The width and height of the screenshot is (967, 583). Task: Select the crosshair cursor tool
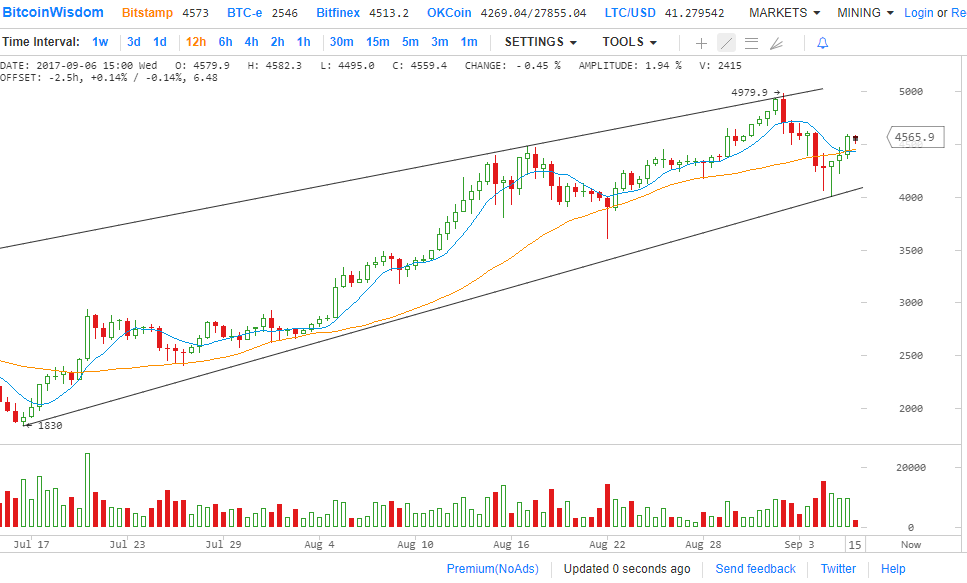click(701, 43)
